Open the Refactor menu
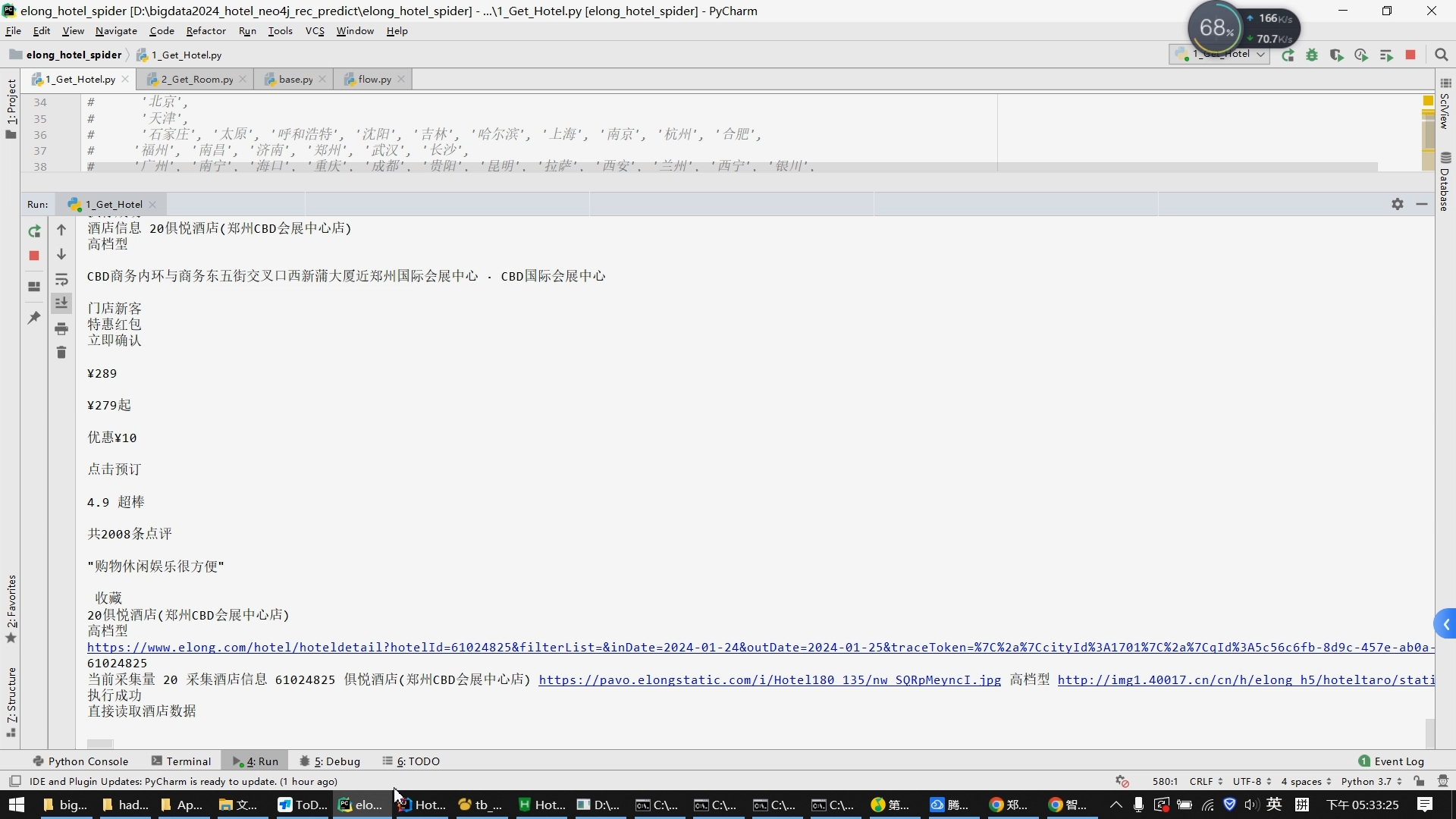This screenshot has width=1456, height=819. pos(206,31)
